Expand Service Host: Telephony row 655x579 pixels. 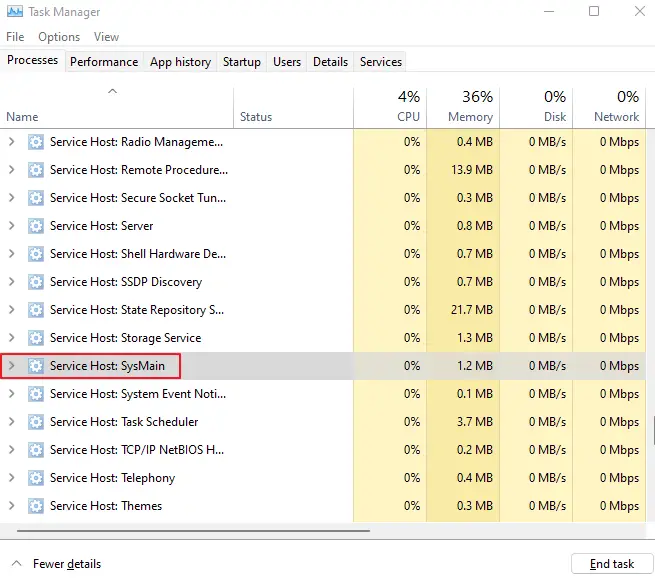point(12,478)
